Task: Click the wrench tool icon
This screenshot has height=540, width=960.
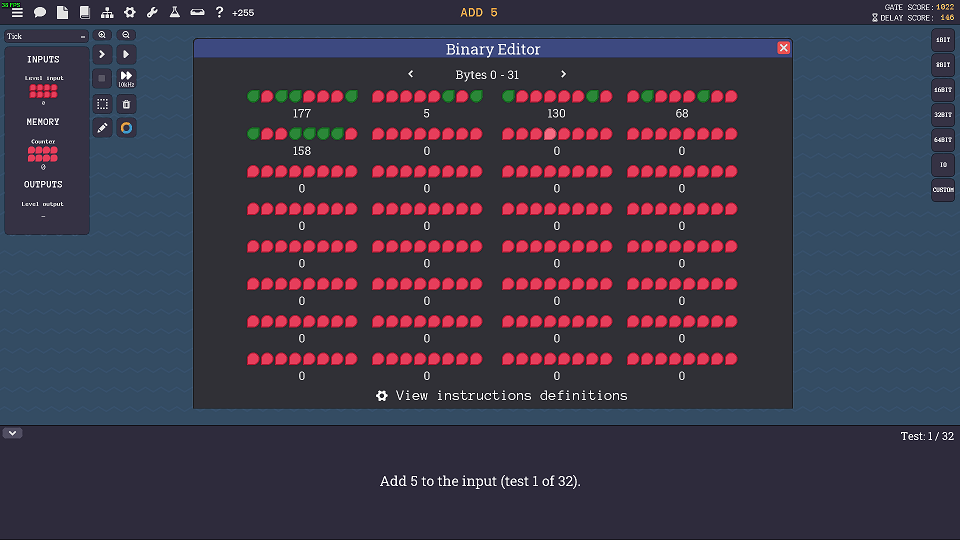Action: [x=152, y=12]
